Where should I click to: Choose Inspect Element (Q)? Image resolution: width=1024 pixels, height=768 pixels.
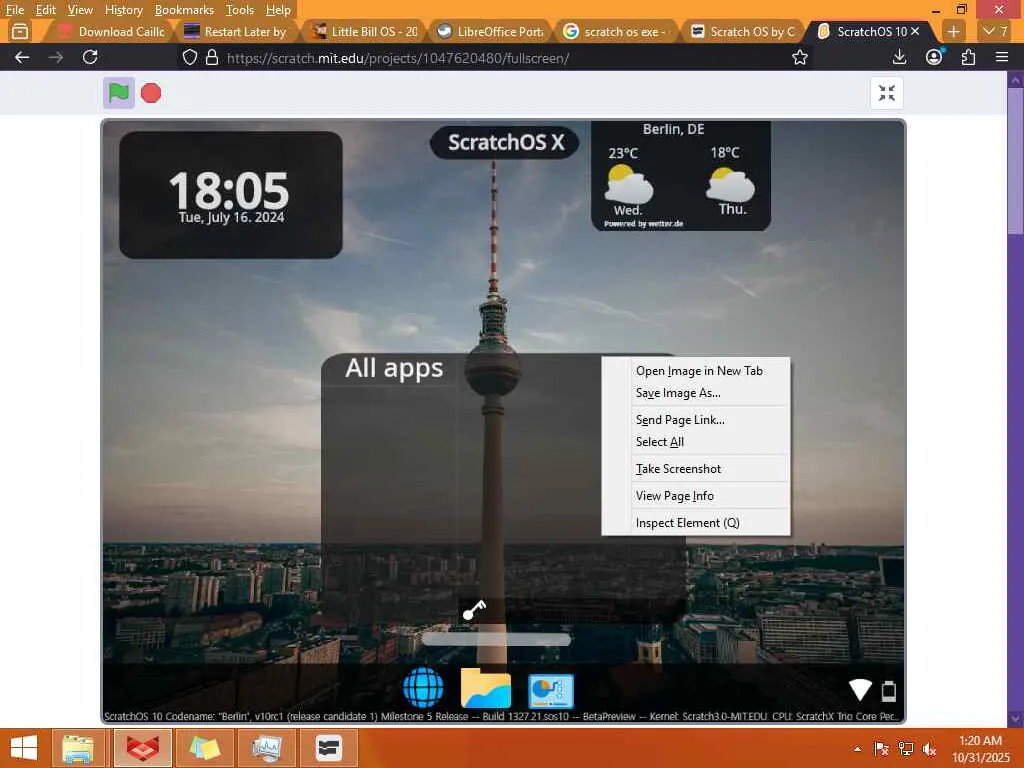click(x=696, y=522)
